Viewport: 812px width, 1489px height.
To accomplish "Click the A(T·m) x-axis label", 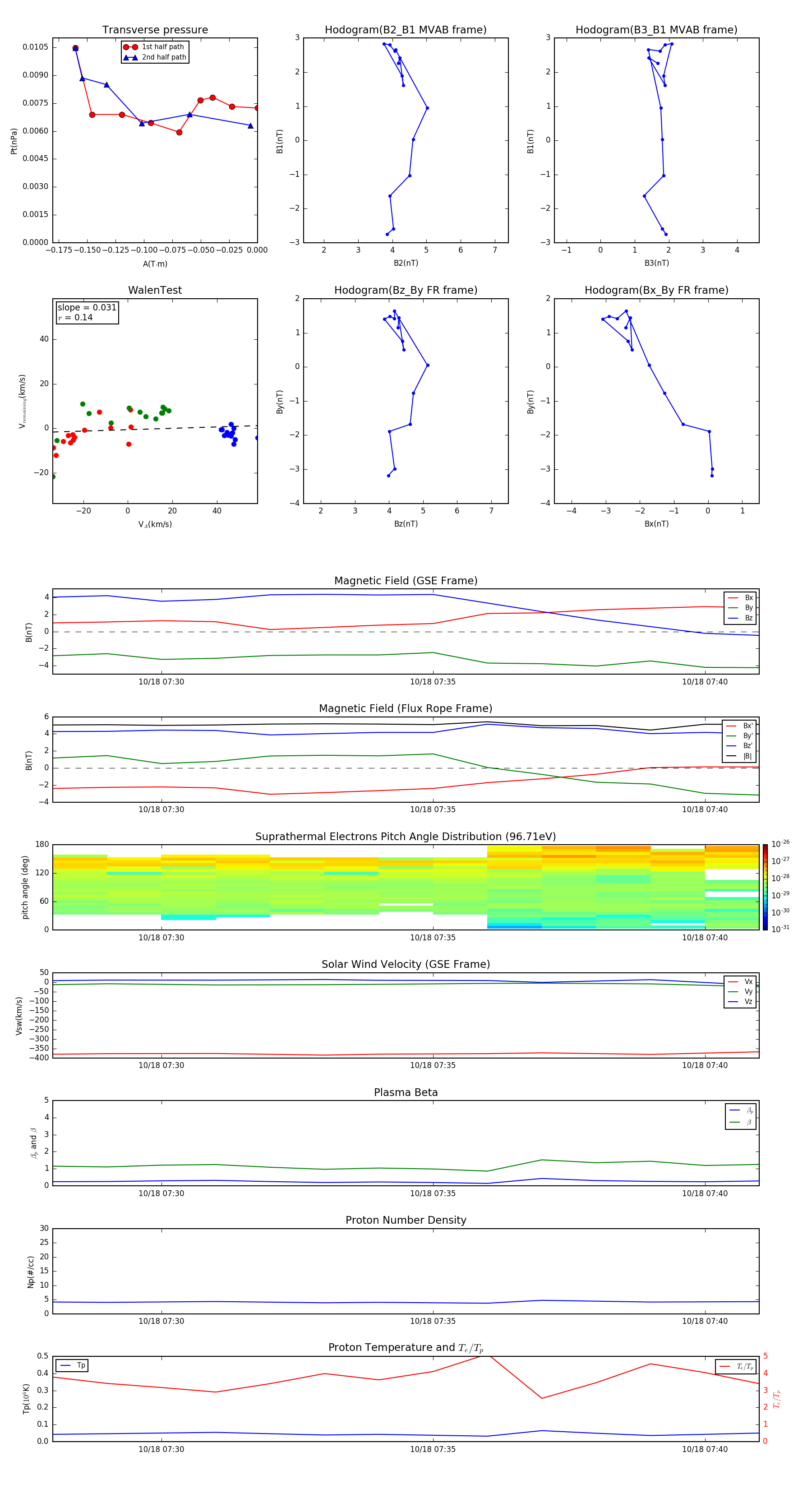I will coord(155,264).
